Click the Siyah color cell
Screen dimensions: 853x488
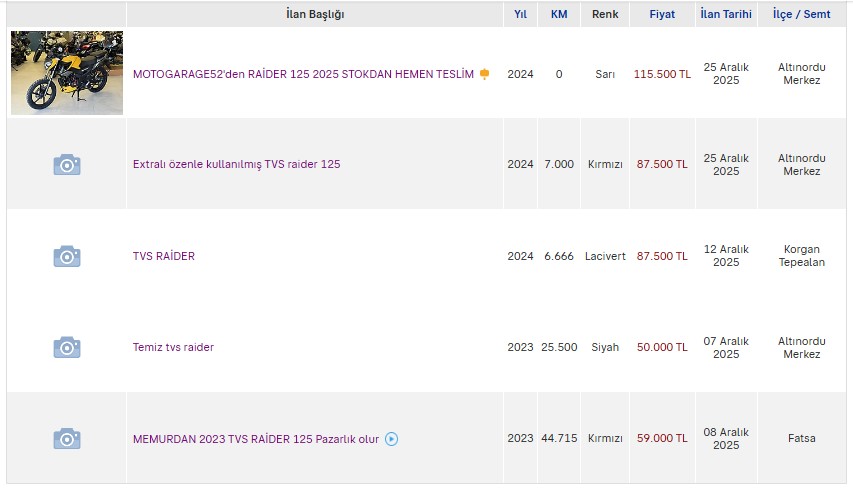click(605, 347)
